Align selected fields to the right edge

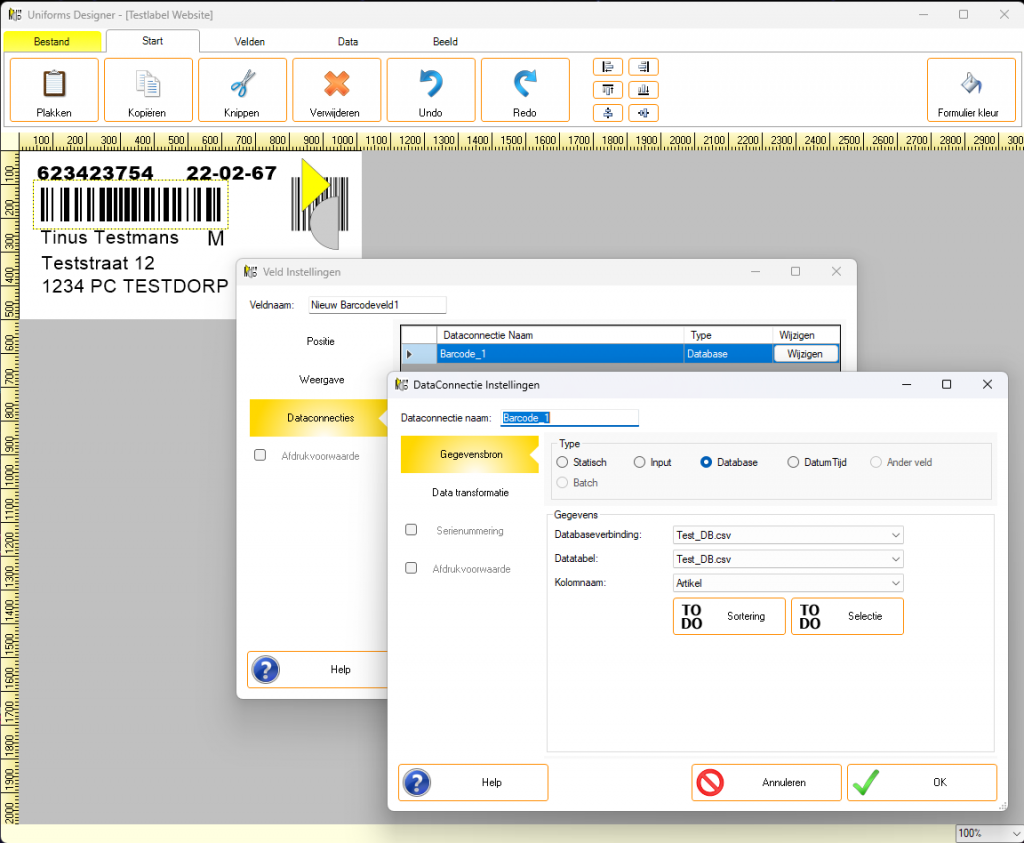(x=643, y=67)
